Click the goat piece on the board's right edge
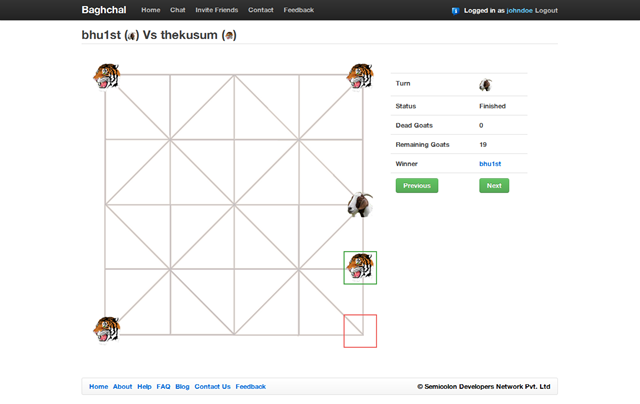This screenshot has height=404, width=640. tap(360, 204)
